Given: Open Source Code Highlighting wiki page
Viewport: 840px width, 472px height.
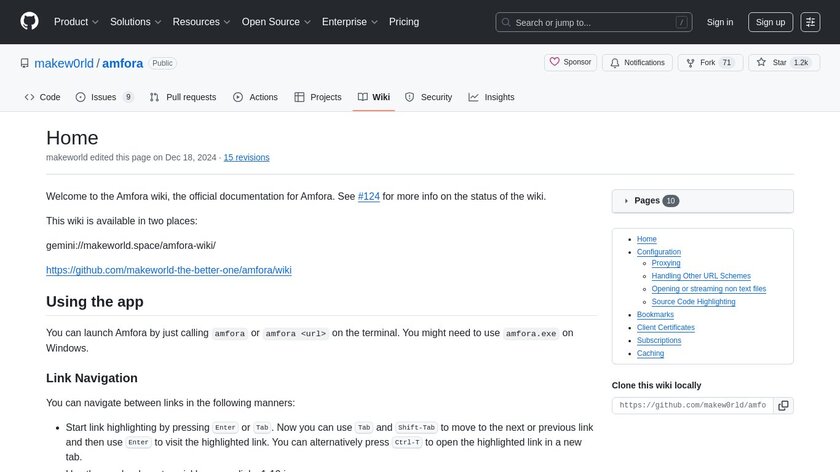Looking at the screenshot, I should (693, 301).
